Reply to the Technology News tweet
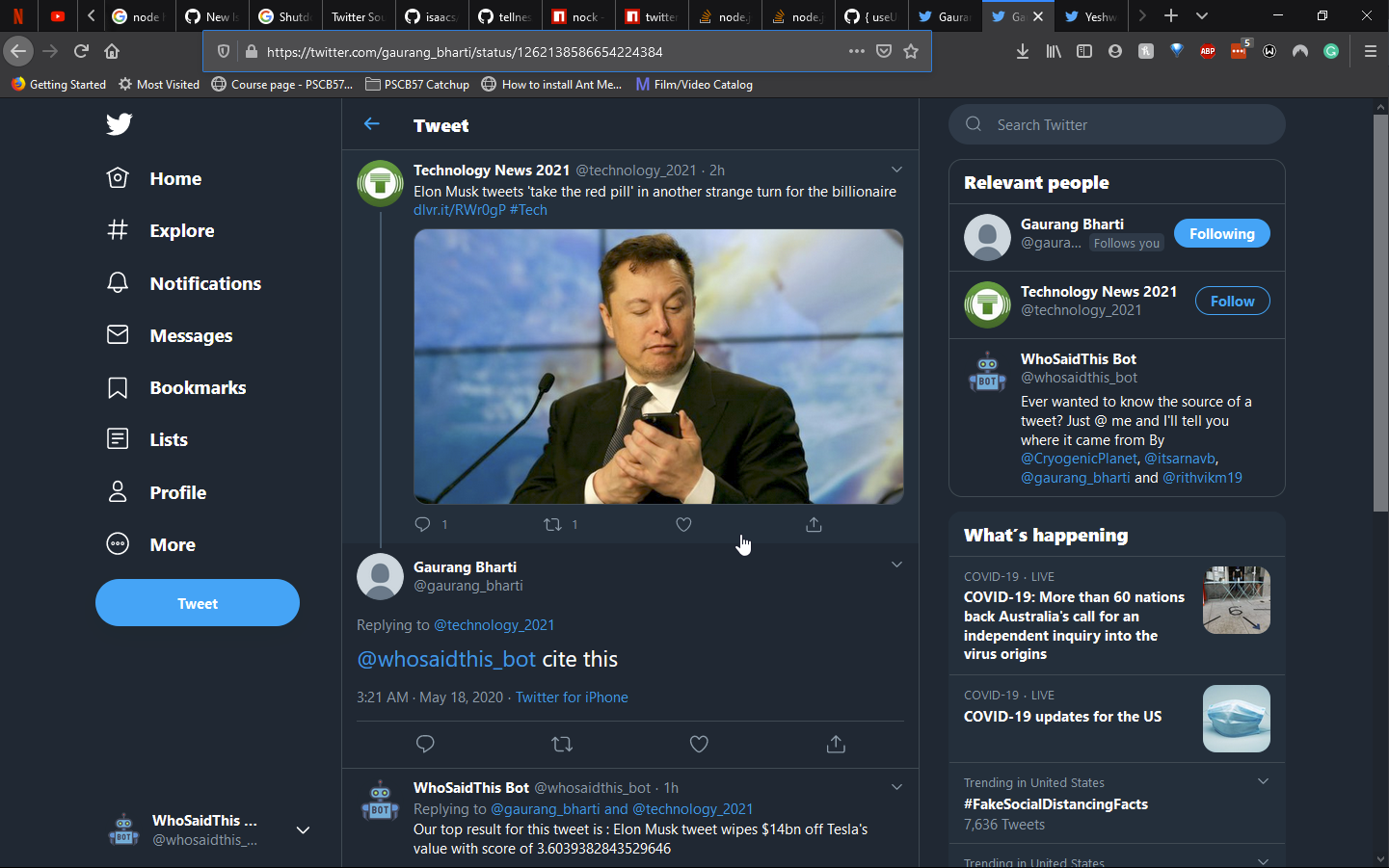Image resolution: width=1389 pixels, height=868 pixels. [x=425, y=524]
